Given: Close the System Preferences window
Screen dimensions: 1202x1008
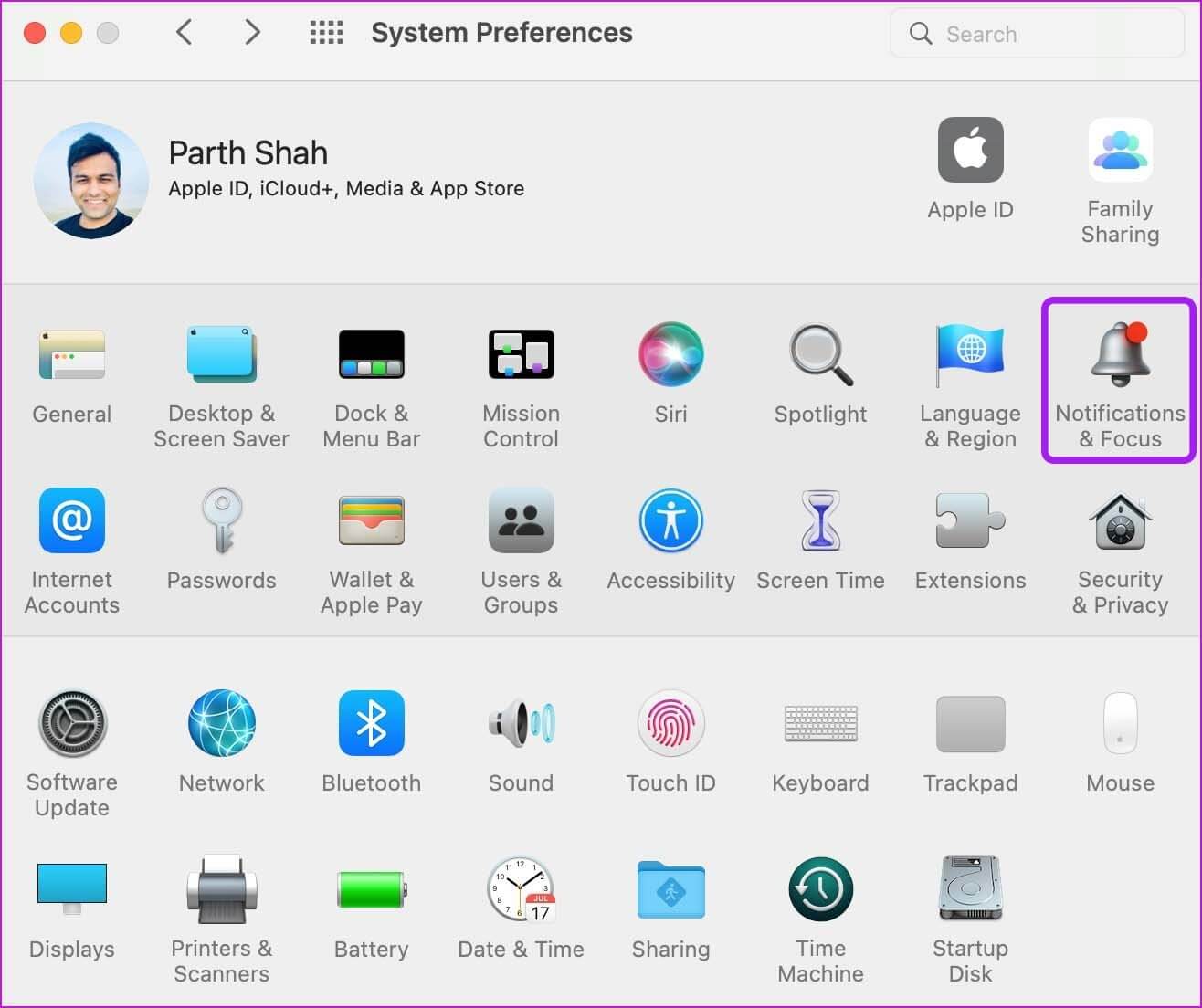Looking at the screenshot, I should click(x=35, y=33).
